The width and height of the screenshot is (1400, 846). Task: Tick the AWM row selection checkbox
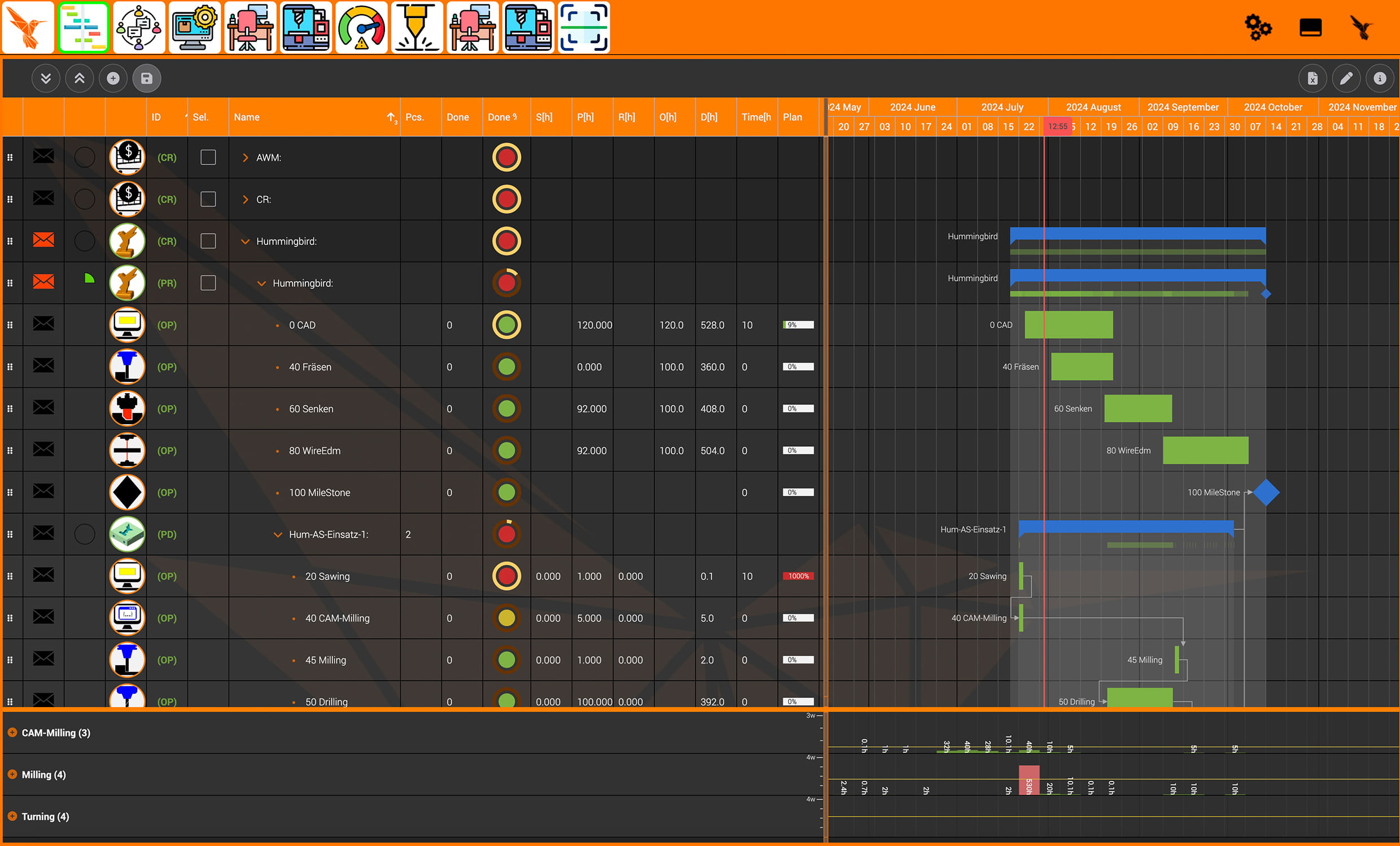pyautogui.click(x=208, y=158)
